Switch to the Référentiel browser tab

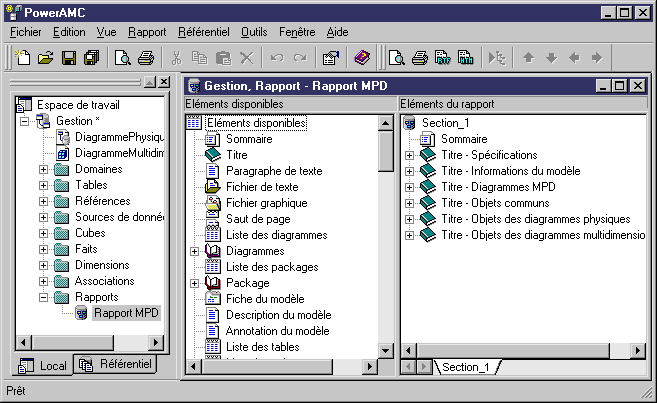click(x=116, y=364)
